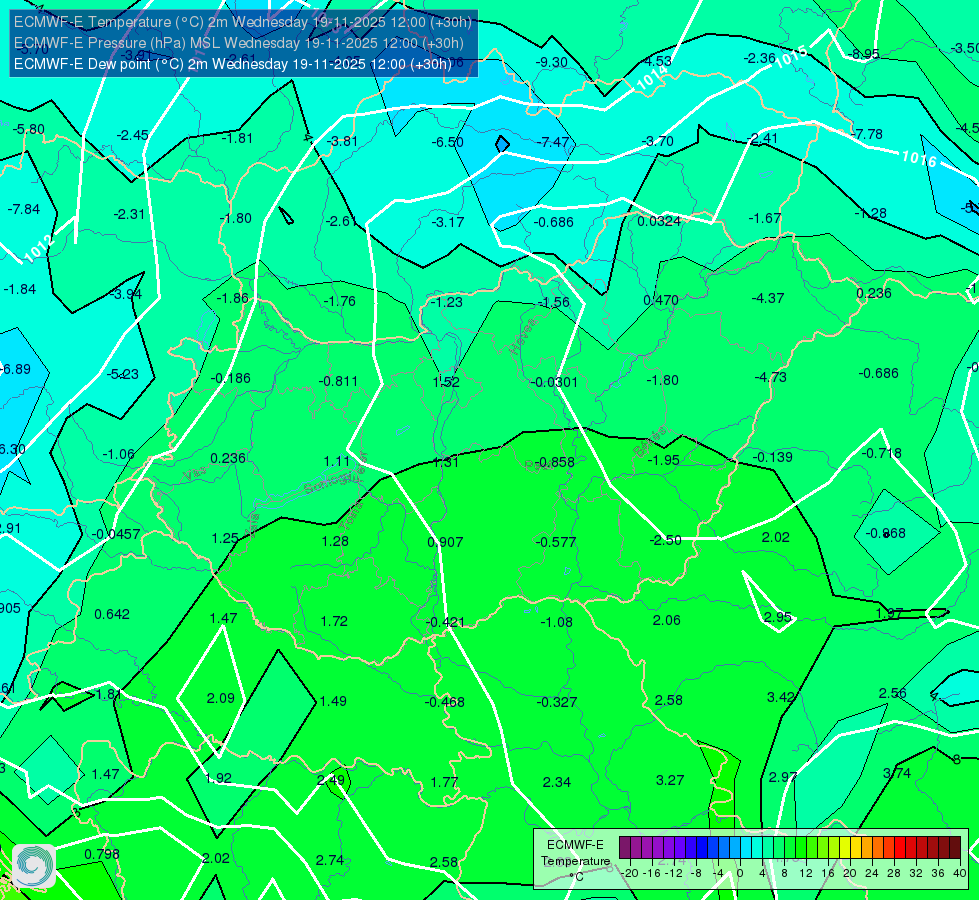Image resolution: width=979 pixels, height=900 pixels.
Task: Click the Vas county label
Action: [195, 474]
